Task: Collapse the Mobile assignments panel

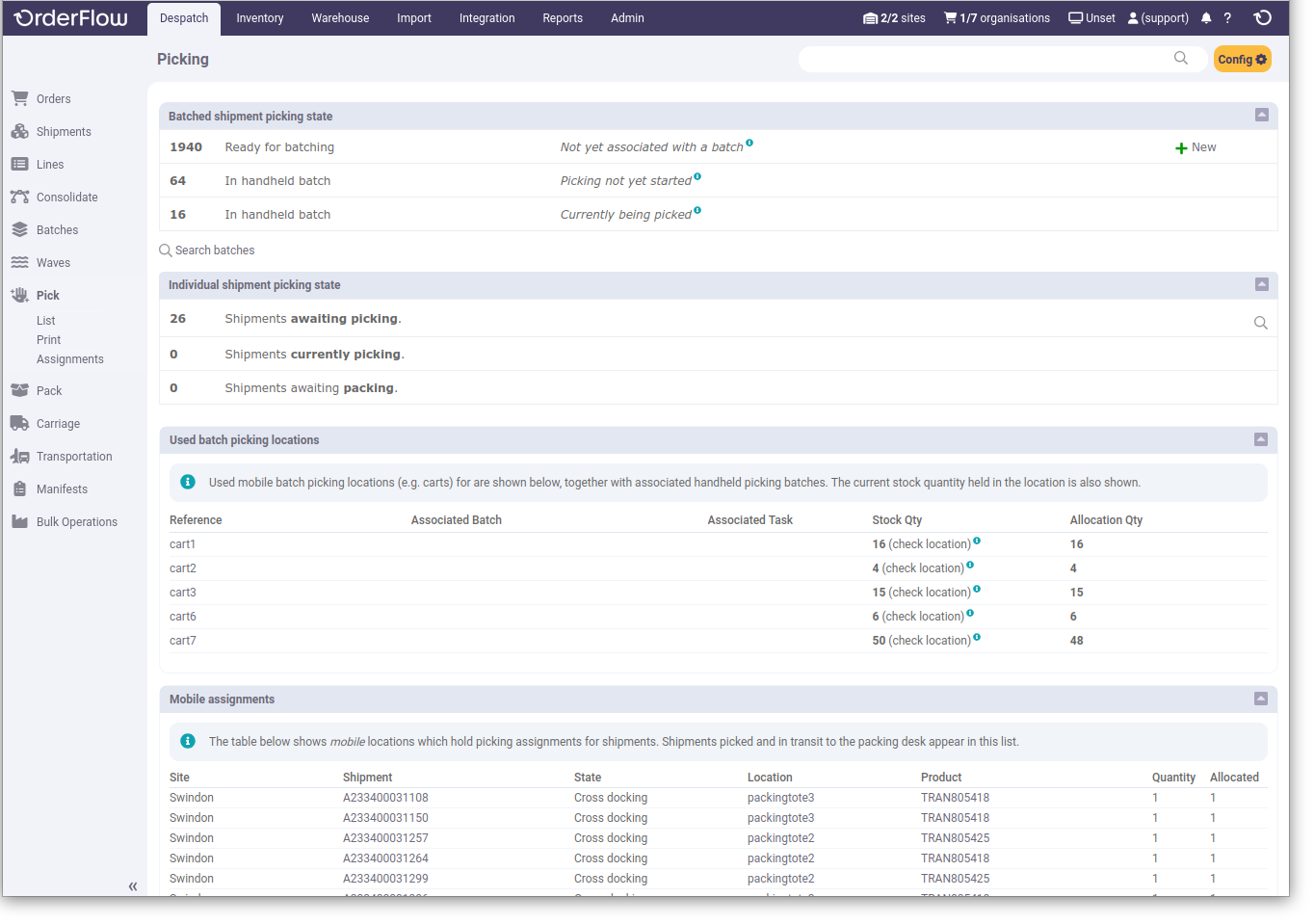Action: click(1262, 699)
